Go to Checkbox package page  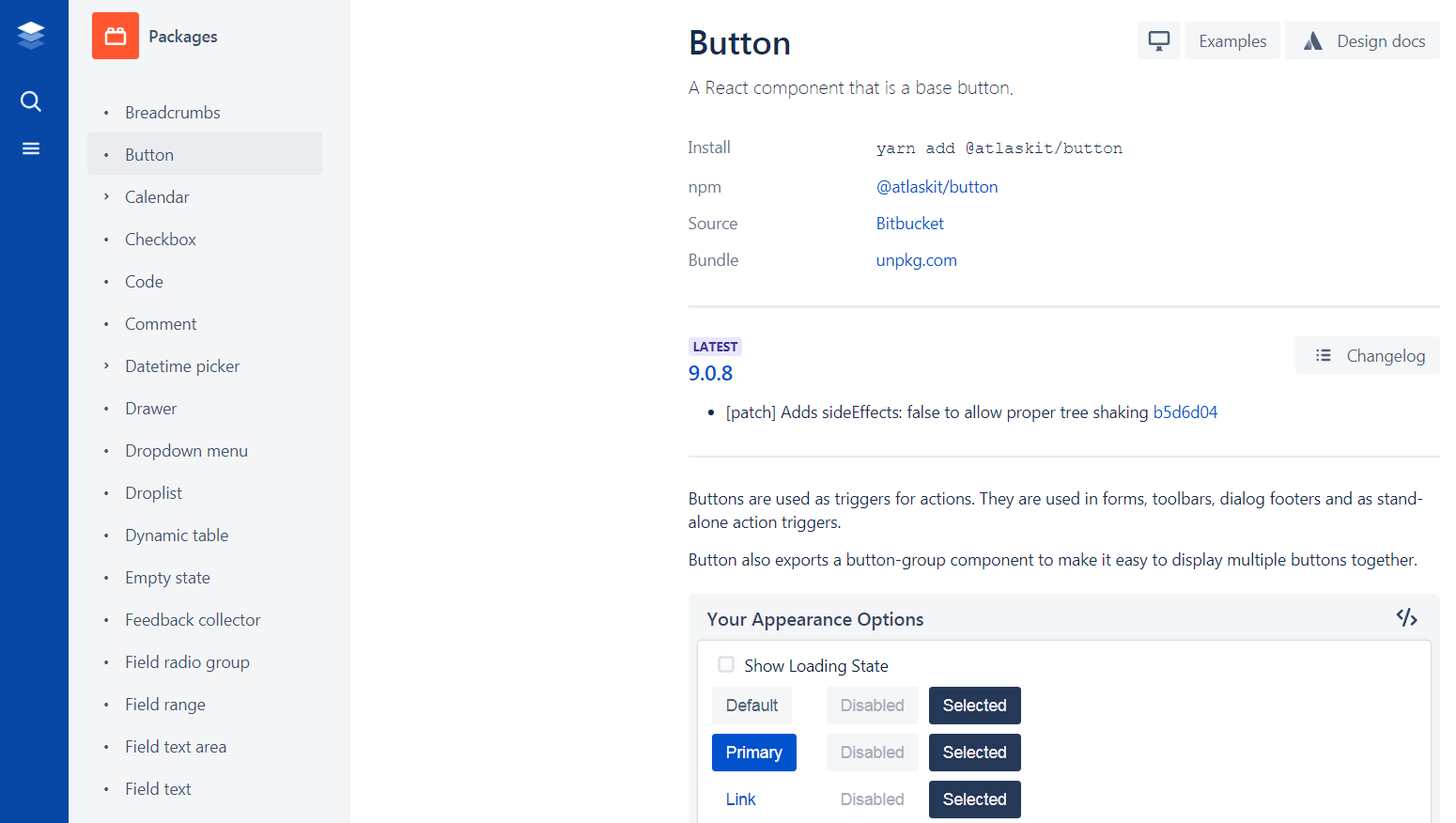pyautogui.click(x=205, y=240)
